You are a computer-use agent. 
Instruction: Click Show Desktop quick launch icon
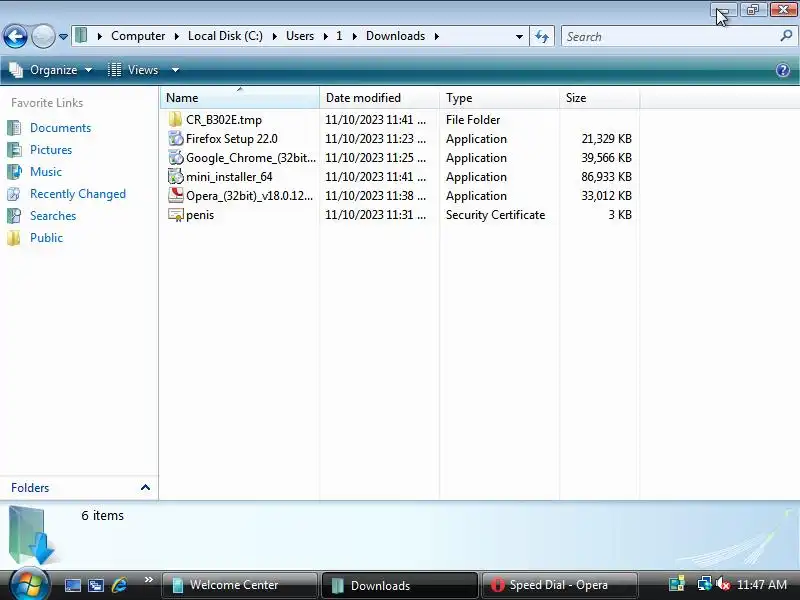click(72, 585)
